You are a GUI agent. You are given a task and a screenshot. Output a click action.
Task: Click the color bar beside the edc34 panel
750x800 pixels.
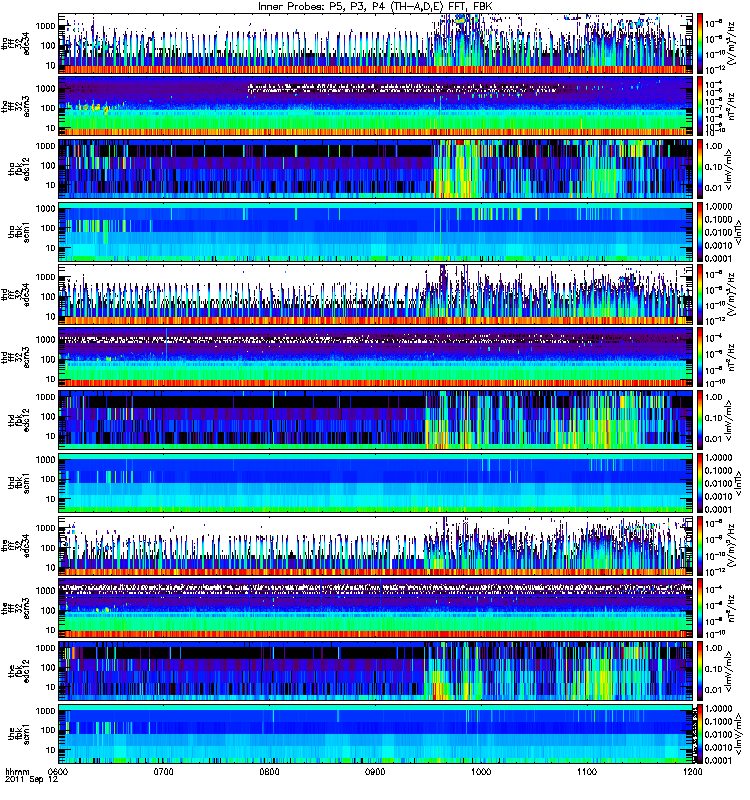point(700,546)
